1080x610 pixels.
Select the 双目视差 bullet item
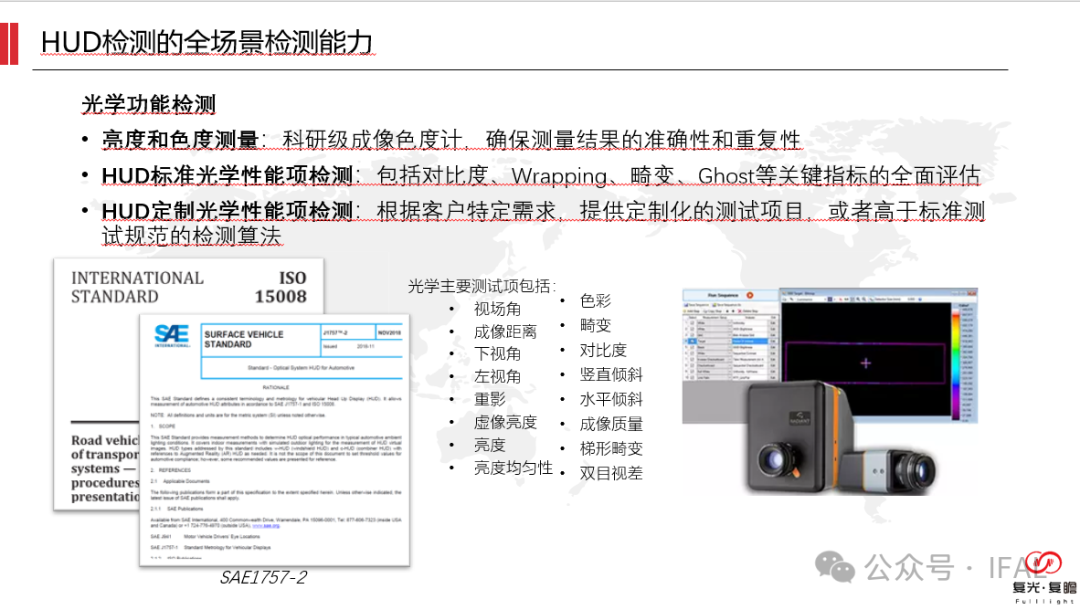coord(611,473)
